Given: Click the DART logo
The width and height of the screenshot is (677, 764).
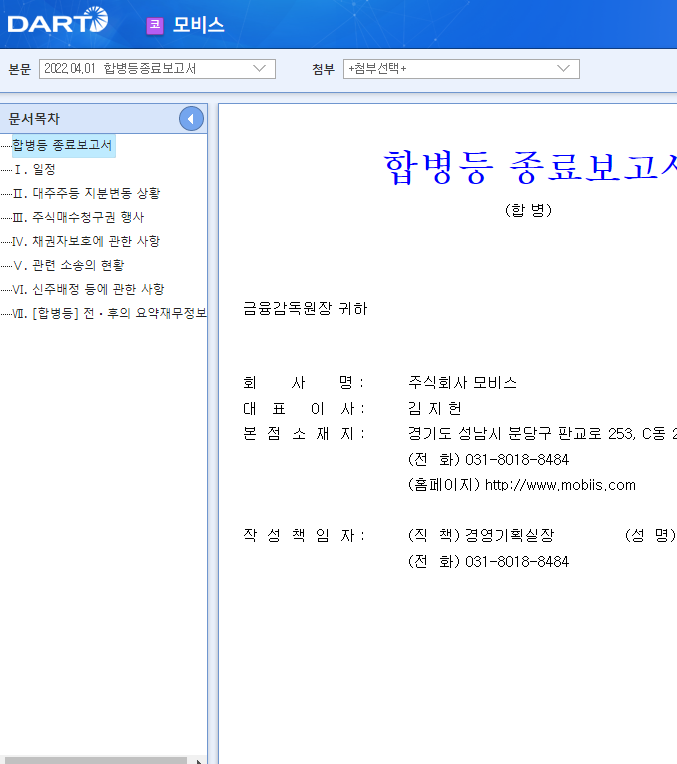Looking at the screenshot, I should click(58, 20).
